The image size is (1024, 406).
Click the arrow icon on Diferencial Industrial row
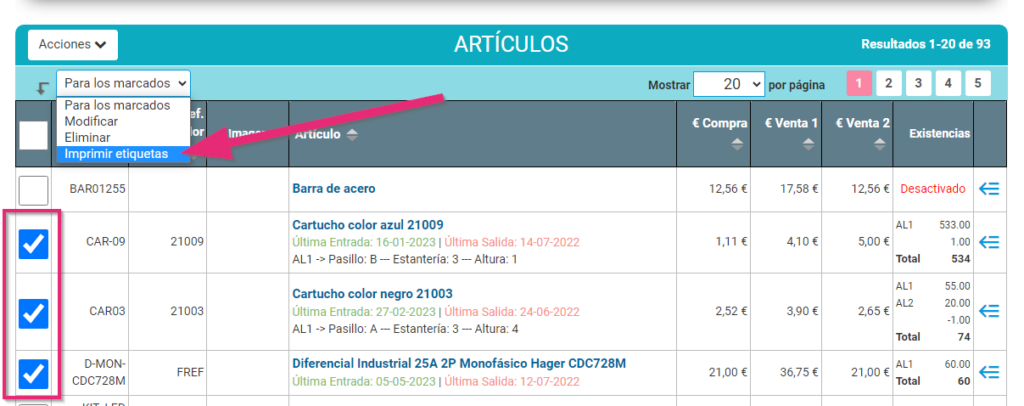pyautogui.click(x=989, y=371)
